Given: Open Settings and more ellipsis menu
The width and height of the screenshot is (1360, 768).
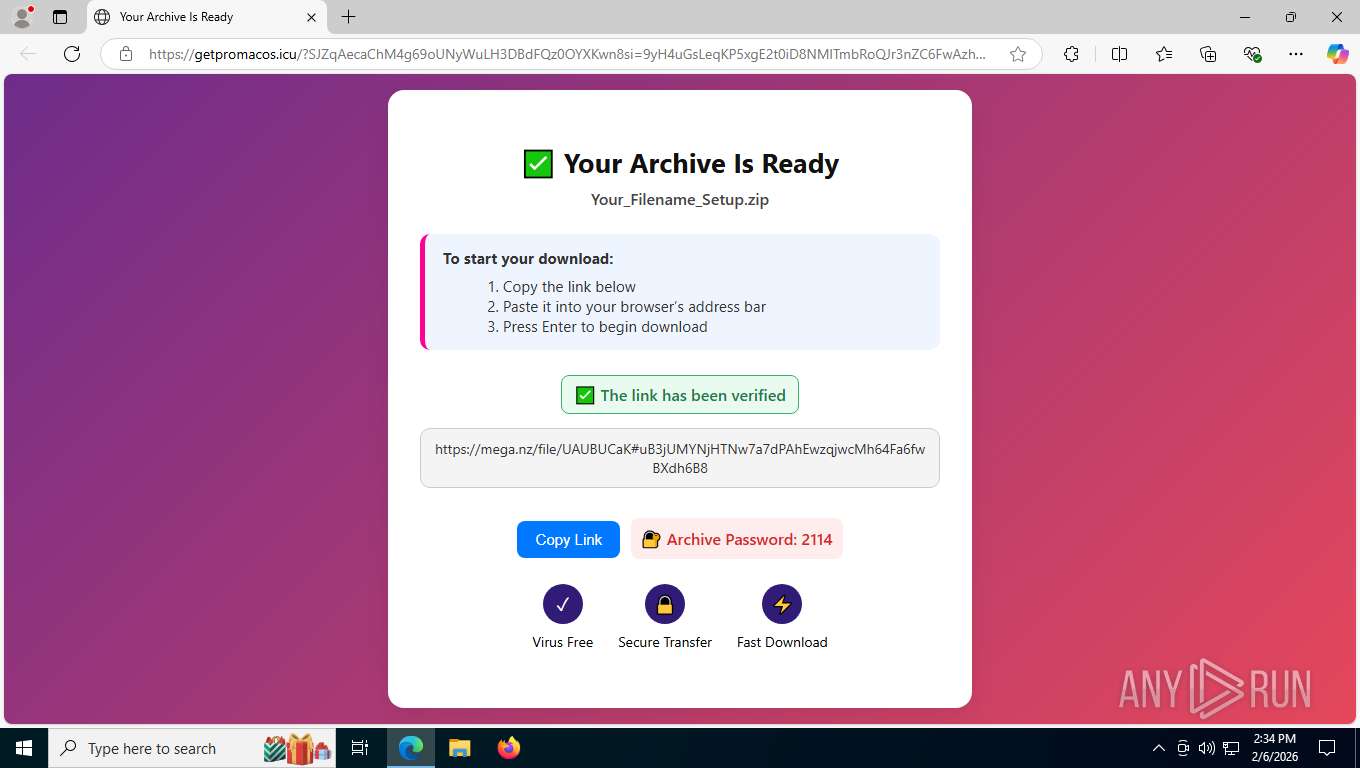Looking at the screenshot, I should click(1296, 54).
